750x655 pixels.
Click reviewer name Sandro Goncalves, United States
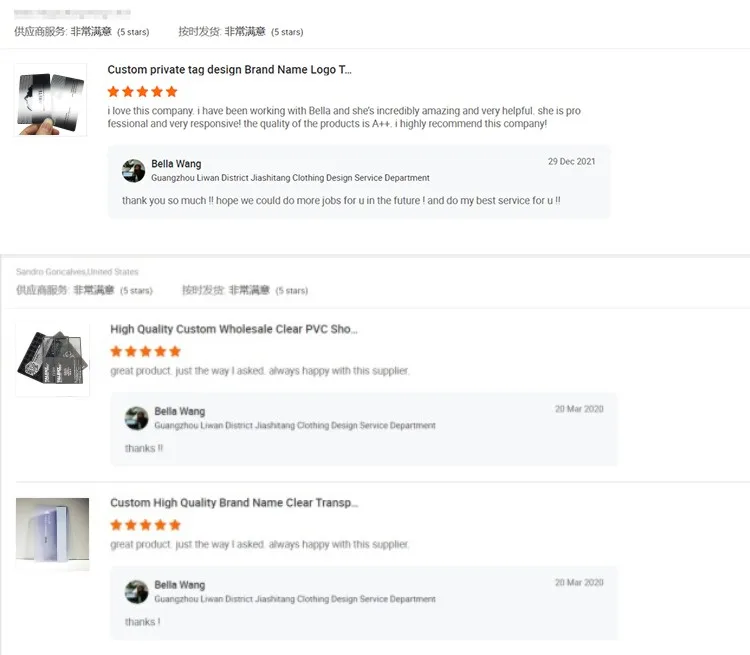click(x=77, y=272)
